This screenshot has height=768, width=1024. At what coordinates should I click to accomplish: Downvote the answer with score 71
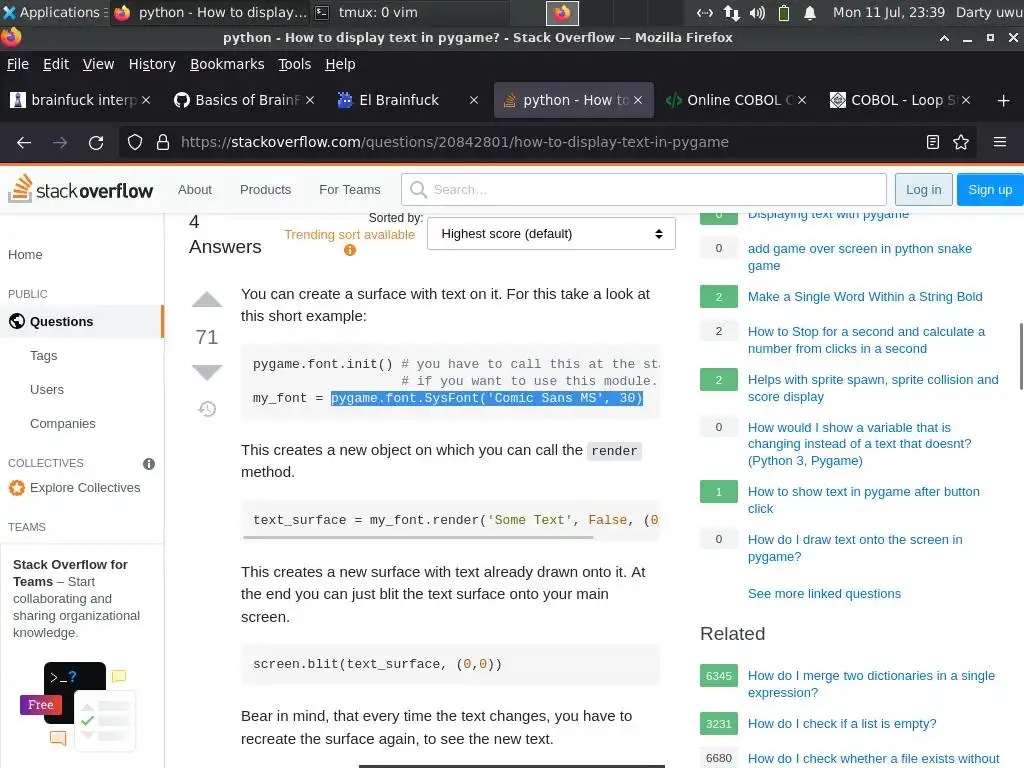[207, 372]
